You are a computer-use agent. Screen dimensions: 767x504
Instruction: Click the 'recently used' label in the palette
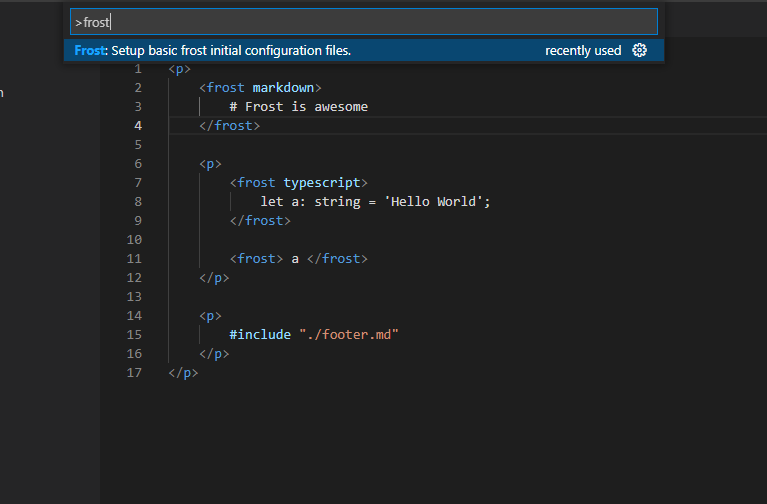point(583,50)
